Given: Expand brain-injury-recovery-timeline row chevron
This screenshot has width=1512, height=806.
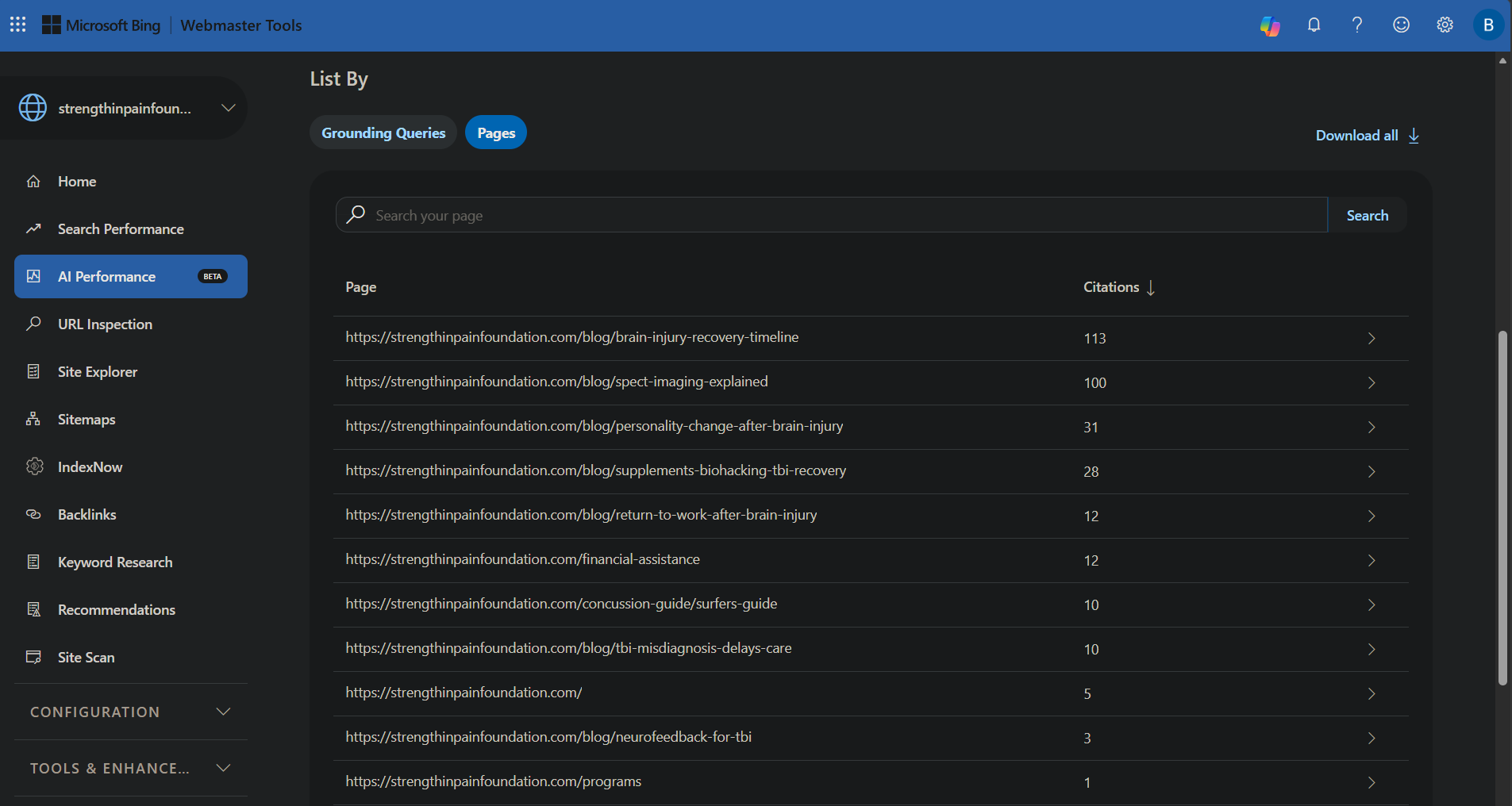Looking at the screenshot, I should pyautogui.click(x=1372, y=339).
